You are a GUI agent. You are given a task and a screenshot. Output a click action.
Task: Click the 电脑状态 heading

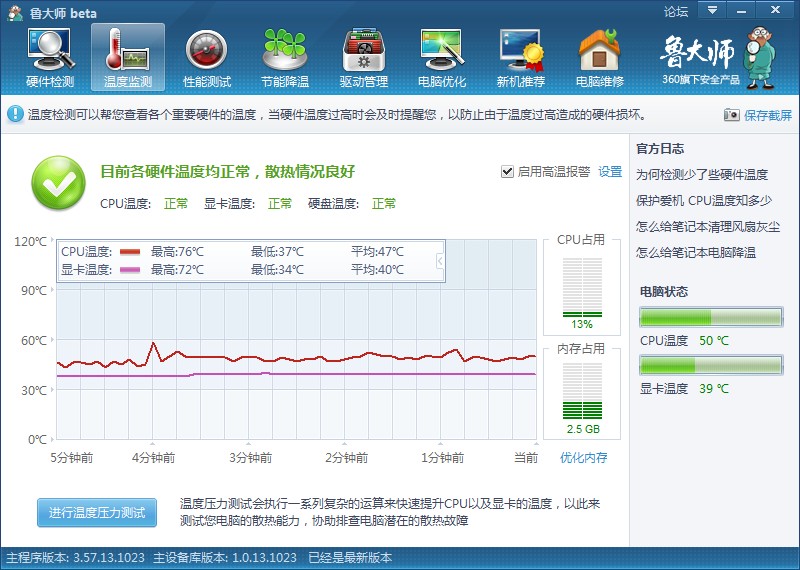tap(664, 291)
